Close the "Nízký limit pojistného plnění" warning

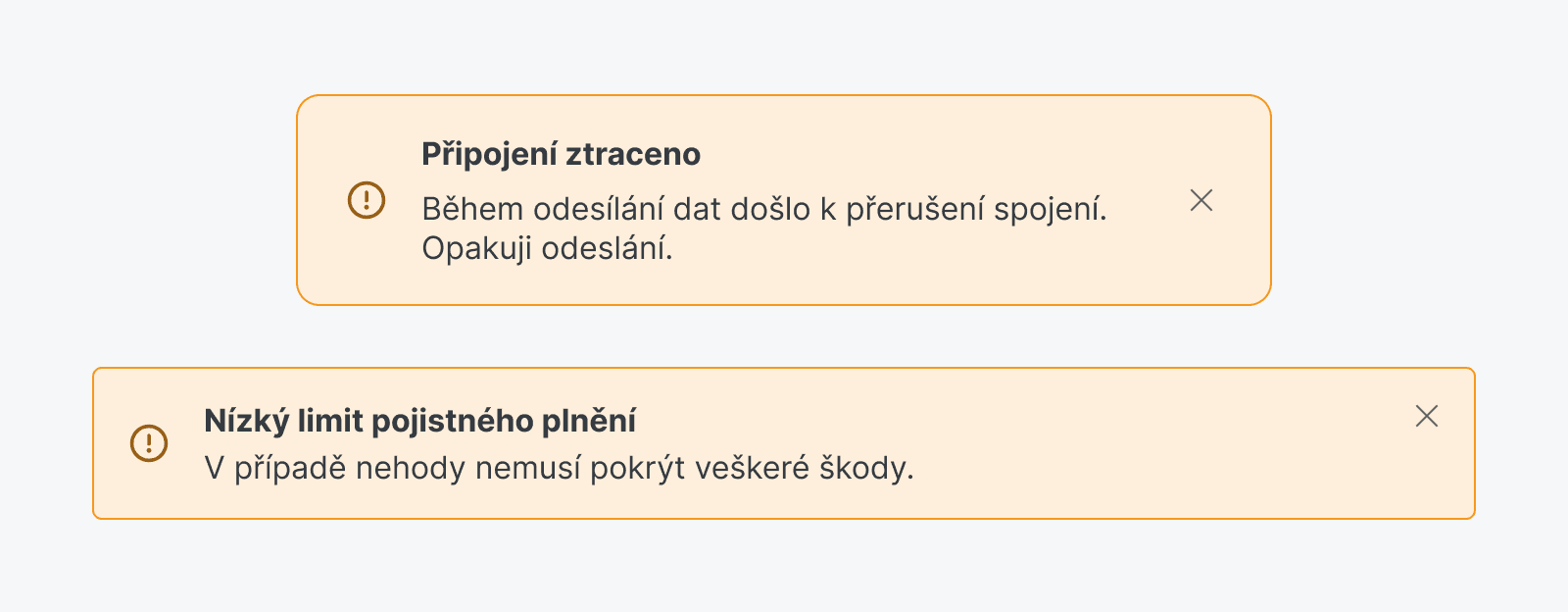pyautogui.click(x=1427, y=416)
